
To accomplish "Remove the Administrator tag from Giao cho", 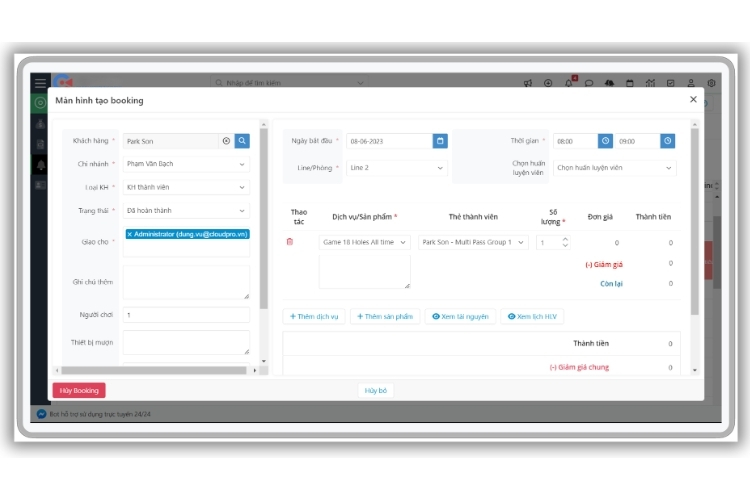I will pos(130,234).
